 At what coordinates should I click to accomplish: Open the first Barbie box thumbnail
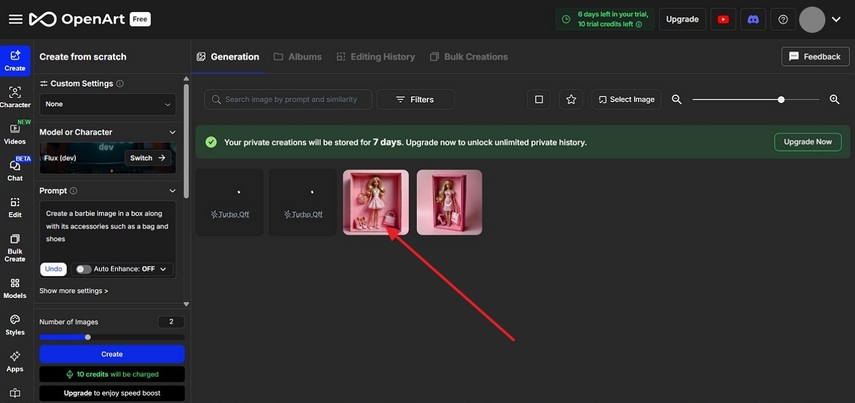coord(376,202)
